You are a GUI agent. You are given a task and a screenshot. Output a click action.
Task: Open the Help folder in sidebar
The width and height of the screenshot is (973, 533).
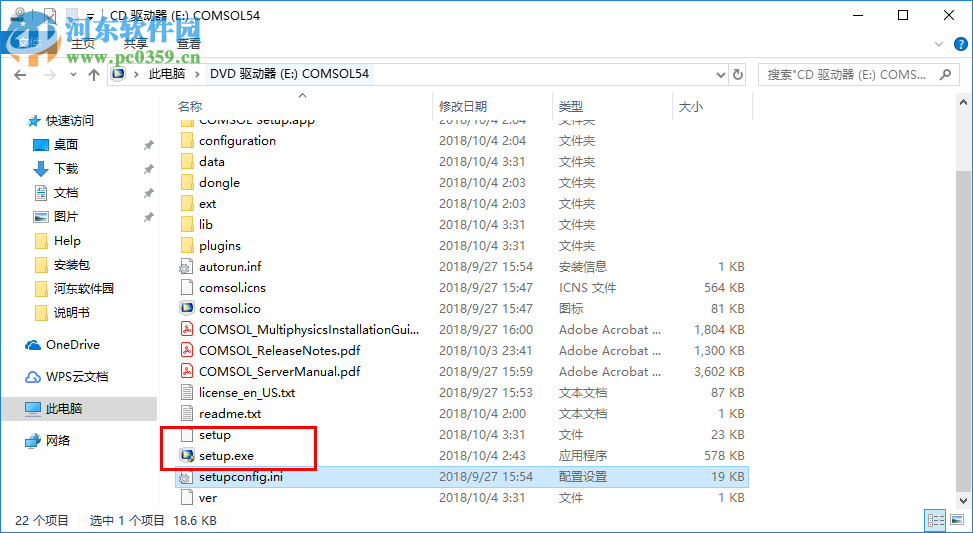pyautogui.click(x=67, y=241)
